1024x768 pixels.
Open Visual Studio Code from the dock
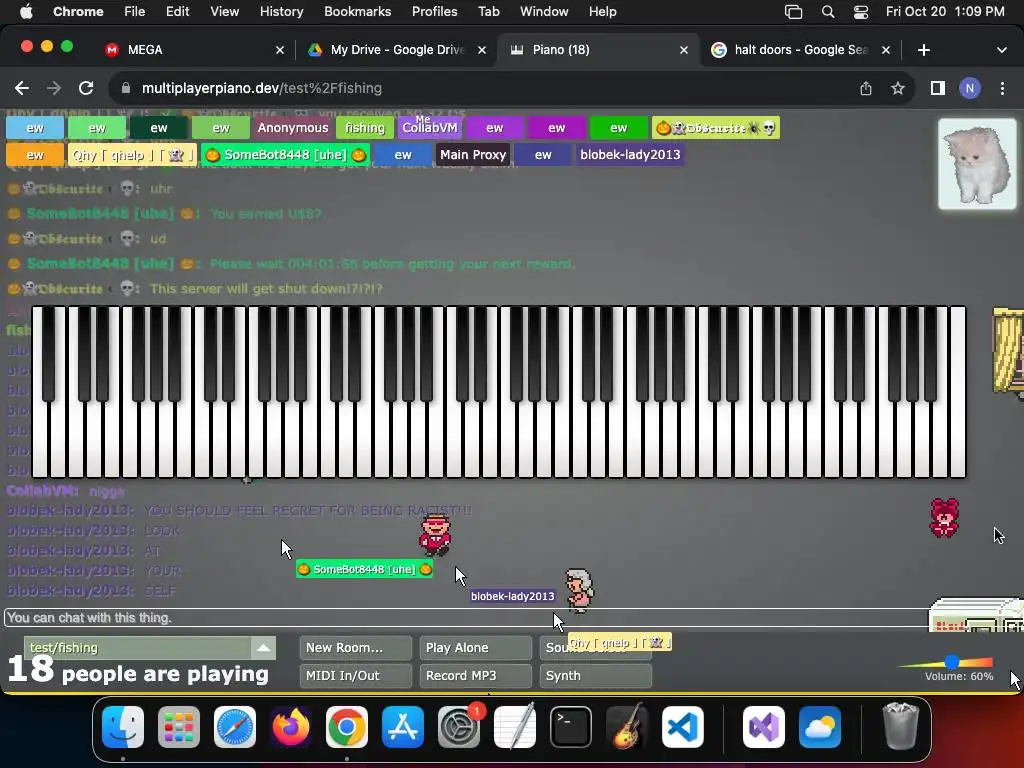pyautogui.click(x=682, y=727)
